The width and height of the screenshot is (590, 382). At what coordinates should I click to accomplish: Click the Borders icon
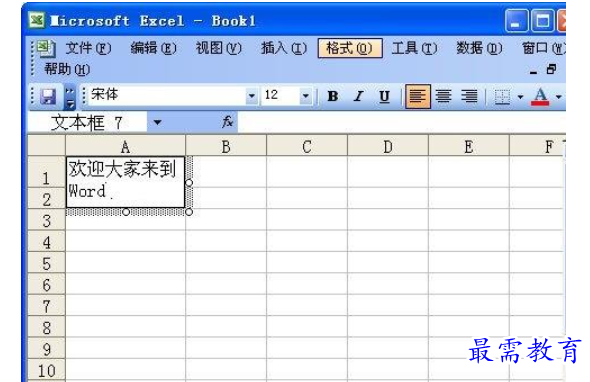pos(502,97)
